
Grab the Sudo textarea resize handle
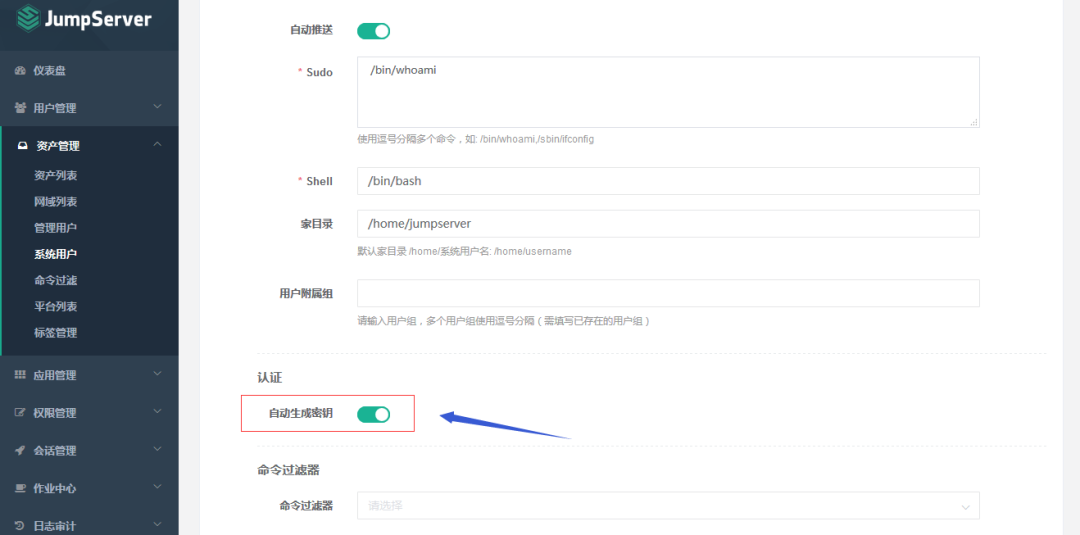[974, 122]
